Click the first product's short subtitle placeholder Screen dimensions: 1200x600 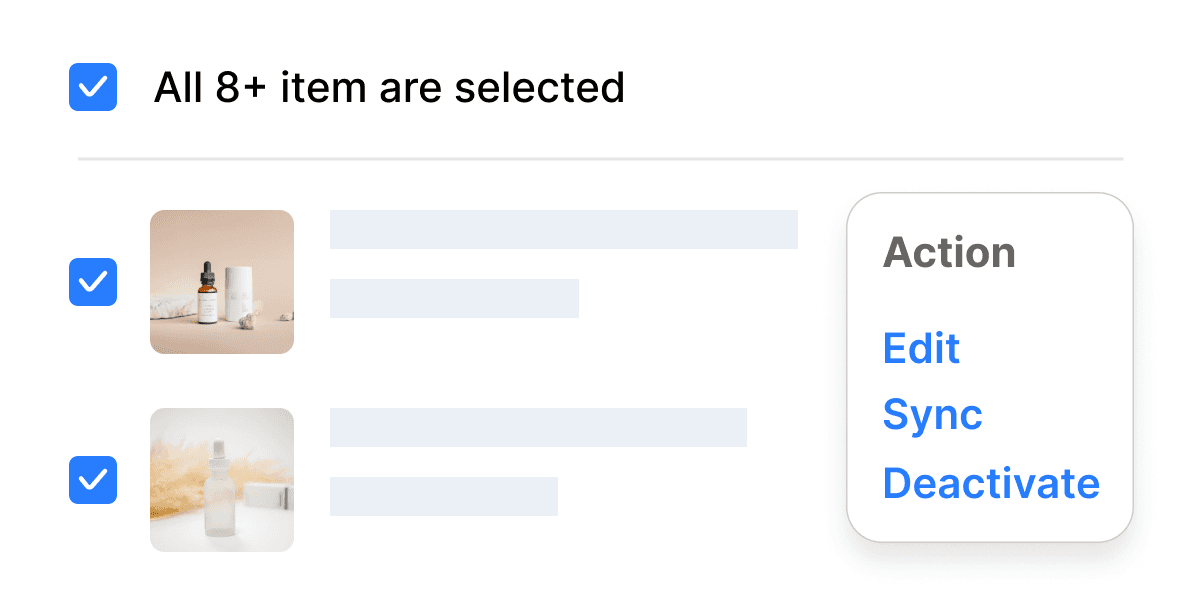tap(454, 298)
